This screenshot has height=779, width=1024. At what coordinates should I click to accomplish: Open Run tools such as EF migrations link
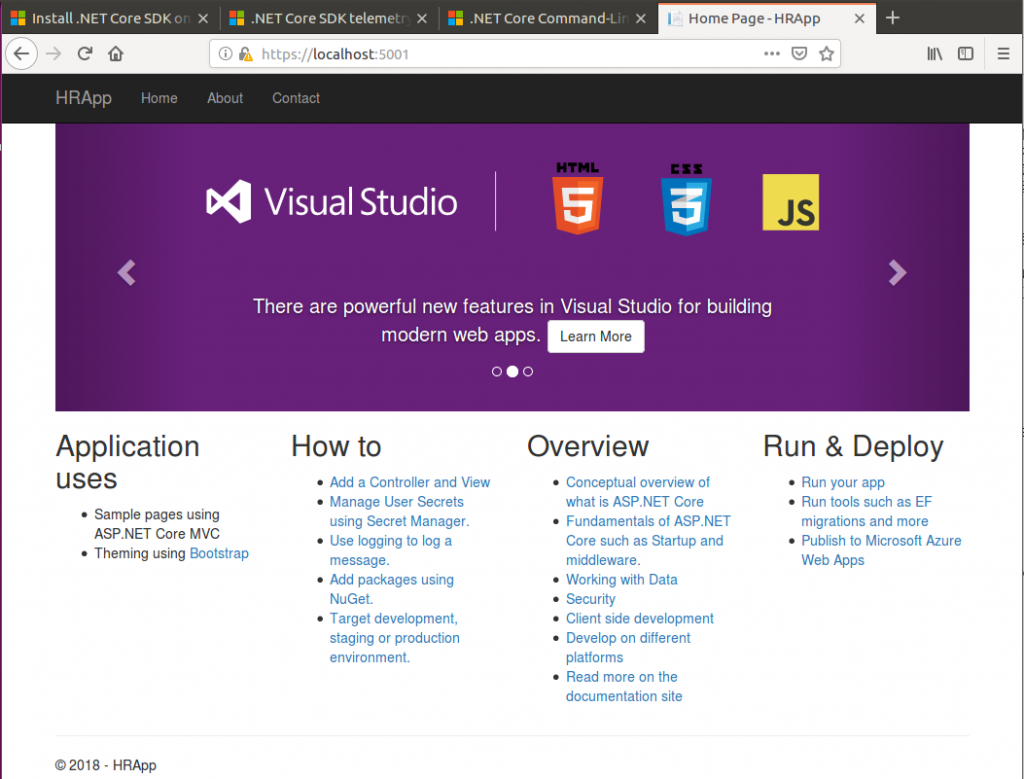tap(867, 511)
